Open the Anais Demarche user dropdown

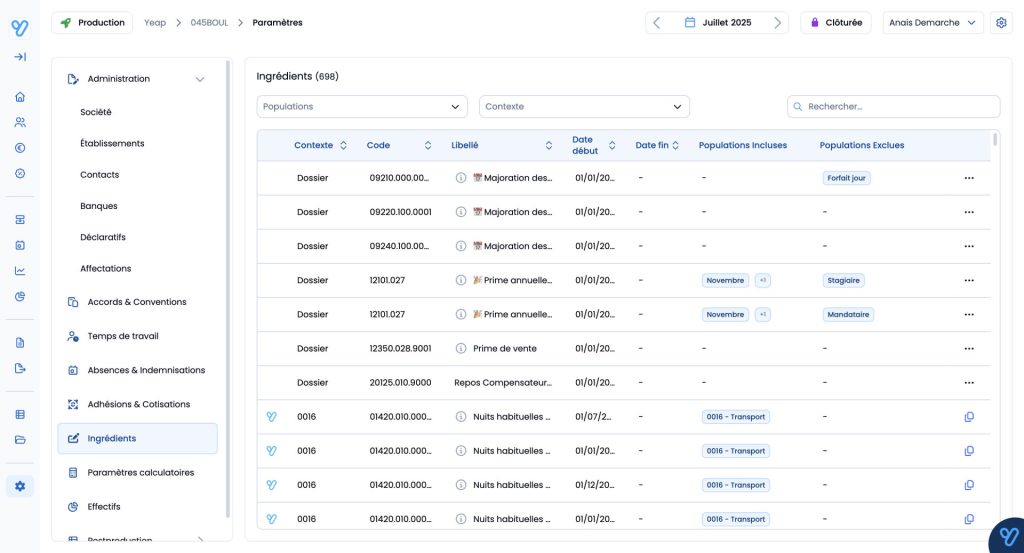(932, 22)
